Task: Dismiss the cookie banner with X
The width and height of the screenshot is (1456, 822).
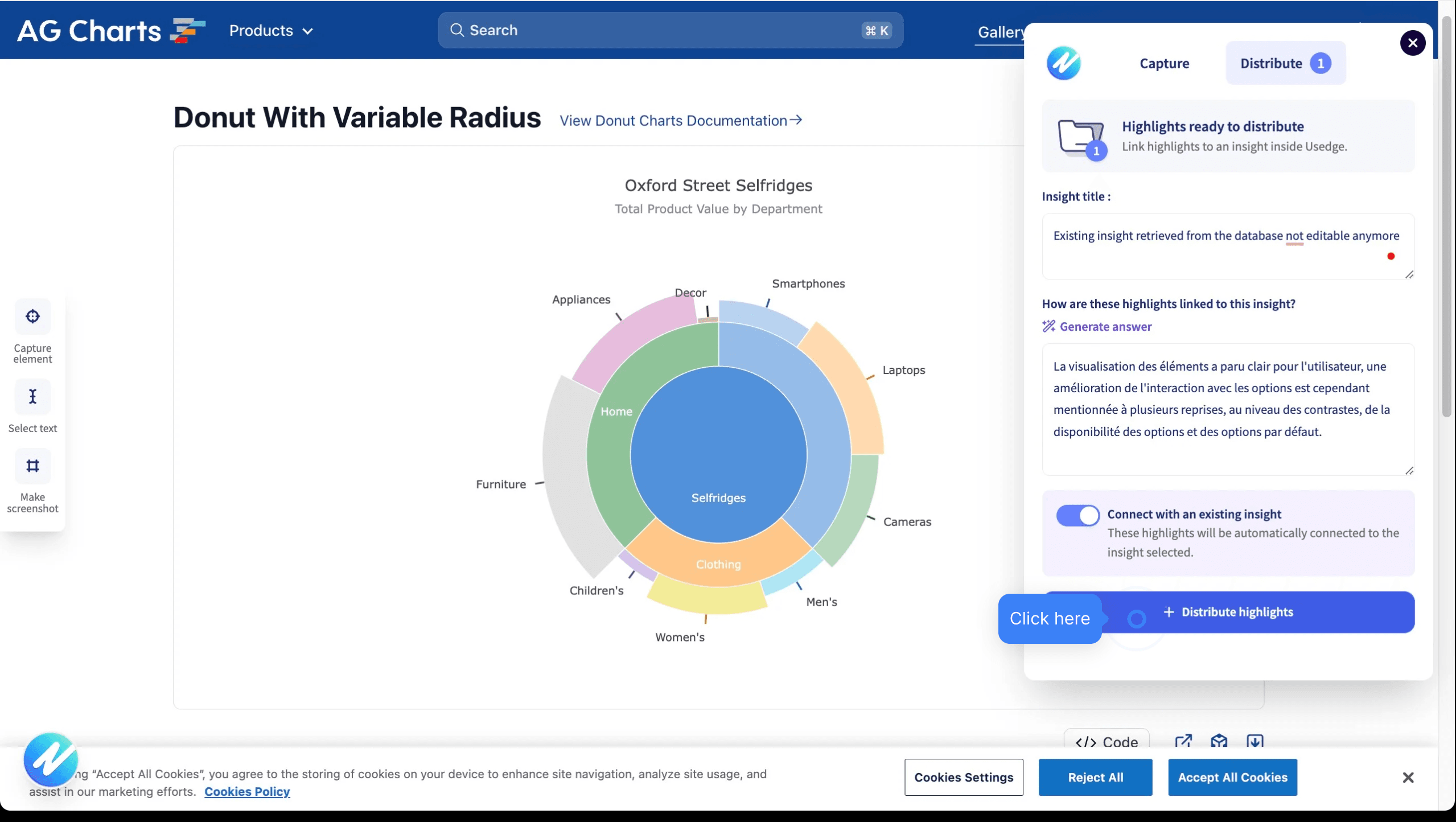Action: click(1408, 778)
